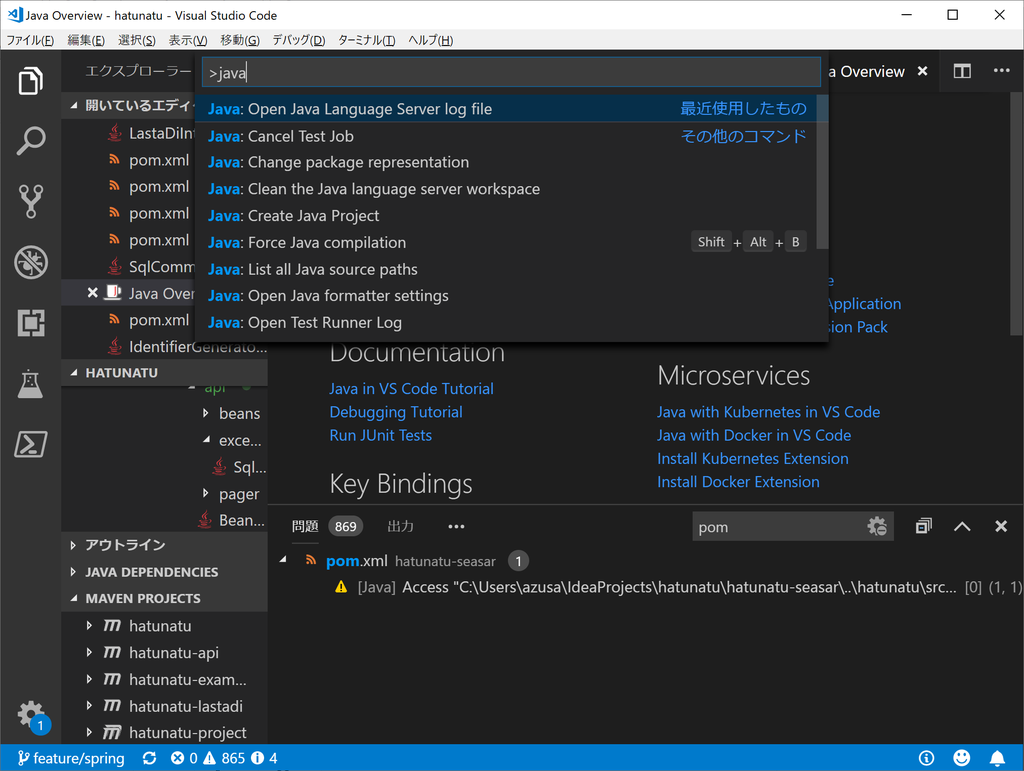Click the command palette input box
This screenshot has height=771, width=1024.
coord(511,72)
